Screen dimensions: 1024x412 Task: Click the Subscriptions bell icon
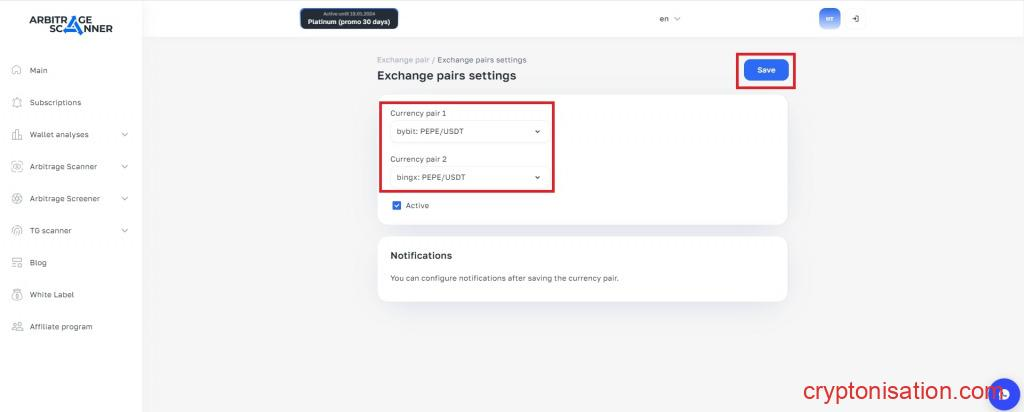pyautogui.click(x=17, y=102)
